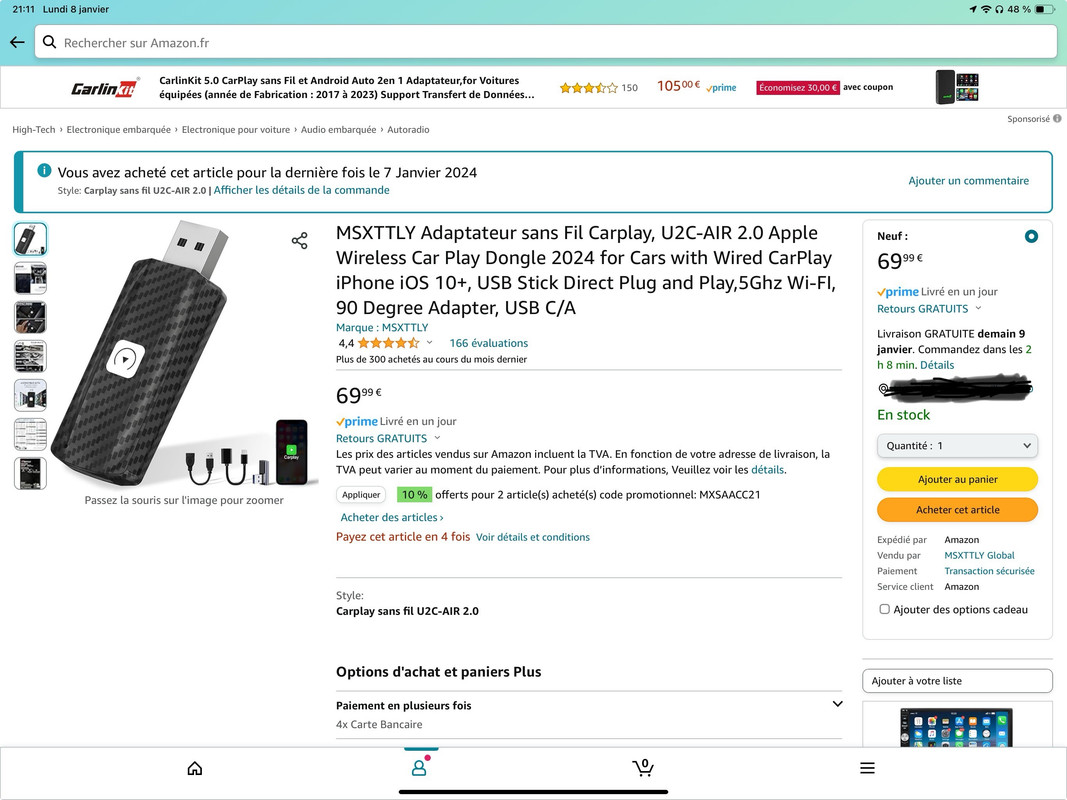Click the sponsored info icon
The width and height of the screenshot is (1067, 800).
1057,118
